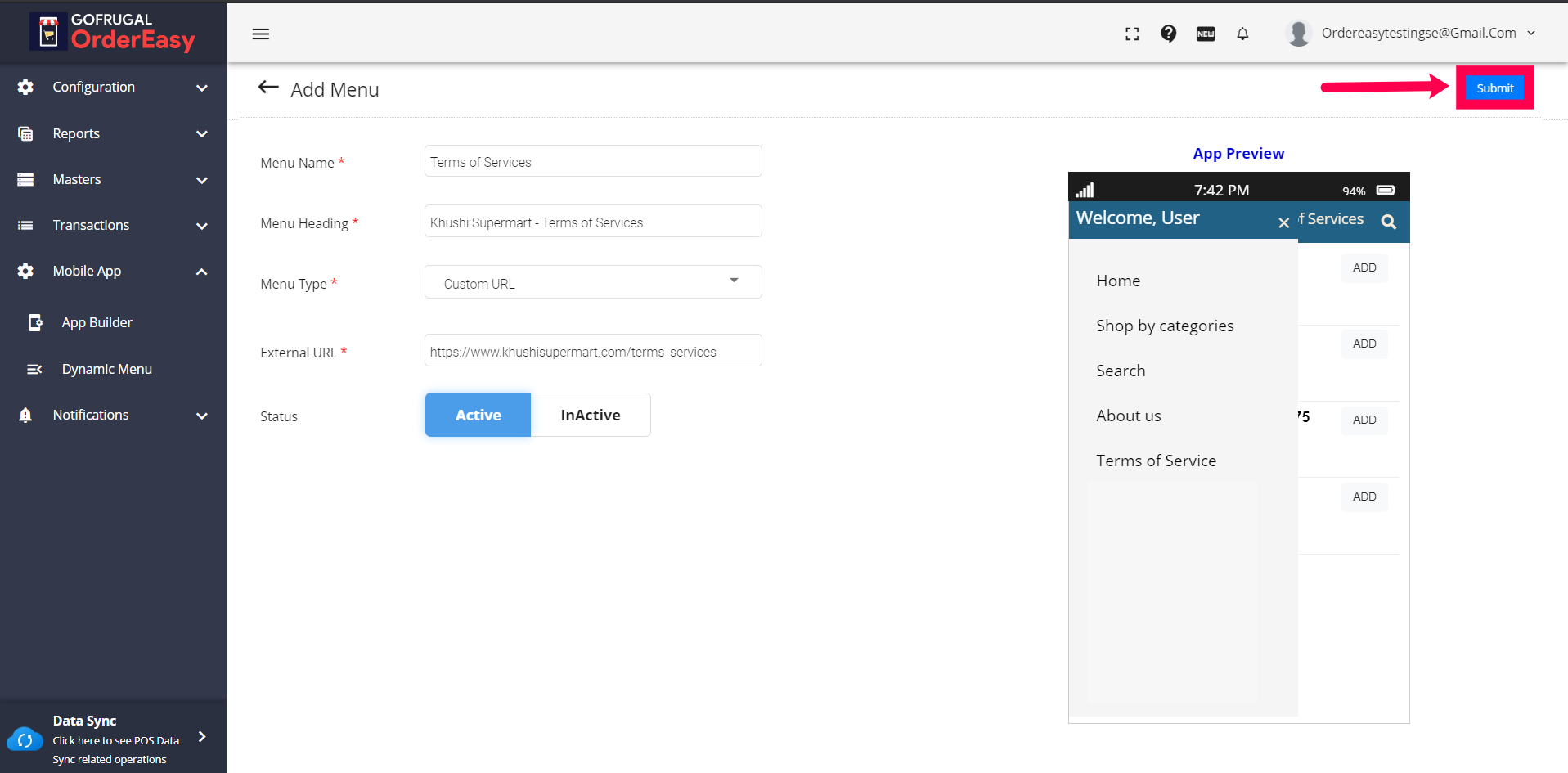Click the search icon in app preview
This screenshot has width=1568, height=773.
point(1389,222)
